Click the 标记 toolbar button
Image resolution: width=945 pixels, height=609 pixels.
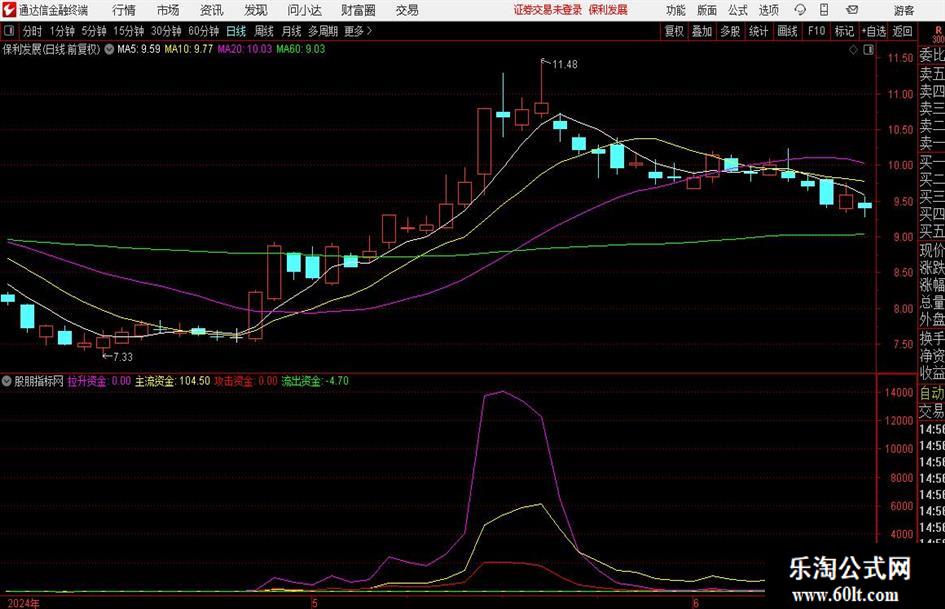844,31
